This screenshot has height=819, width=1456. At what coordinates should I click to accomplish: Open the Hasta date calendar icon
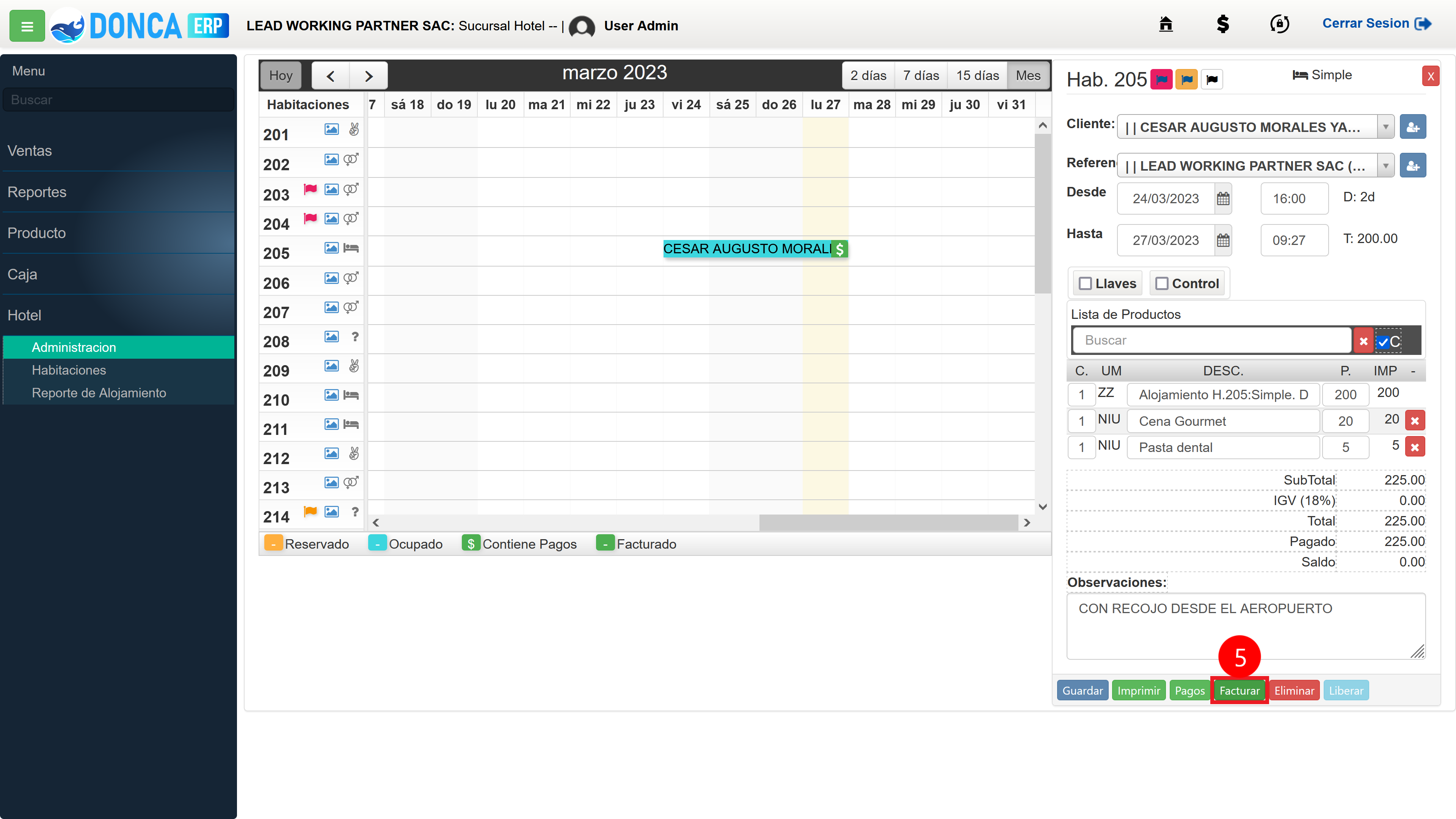[1222, 240]
